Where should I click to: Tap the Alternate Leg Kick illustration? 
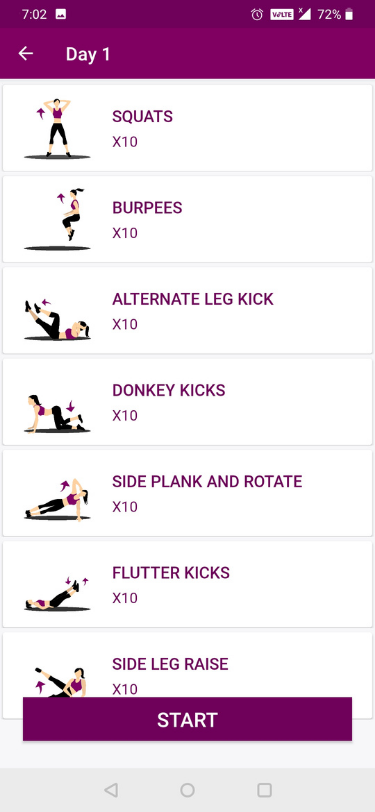click(x=57, y=320)
